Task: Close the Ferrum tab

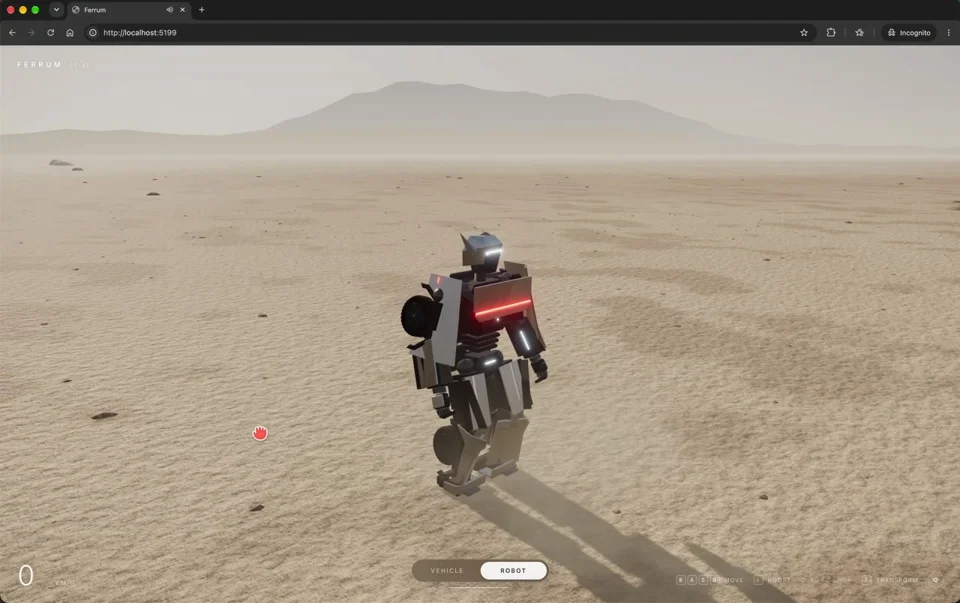Action: pos(182,10)
